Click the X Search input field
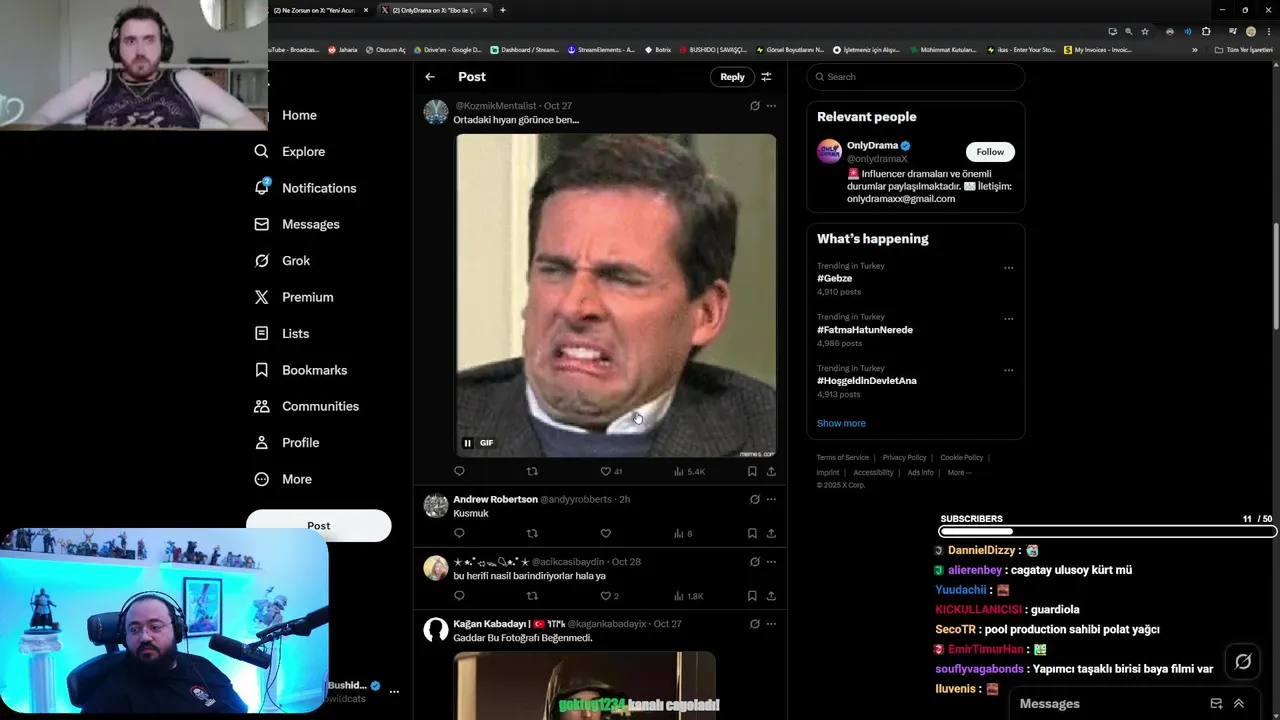The width and height of the screenshot is (1280, 720). click(916, 77)
